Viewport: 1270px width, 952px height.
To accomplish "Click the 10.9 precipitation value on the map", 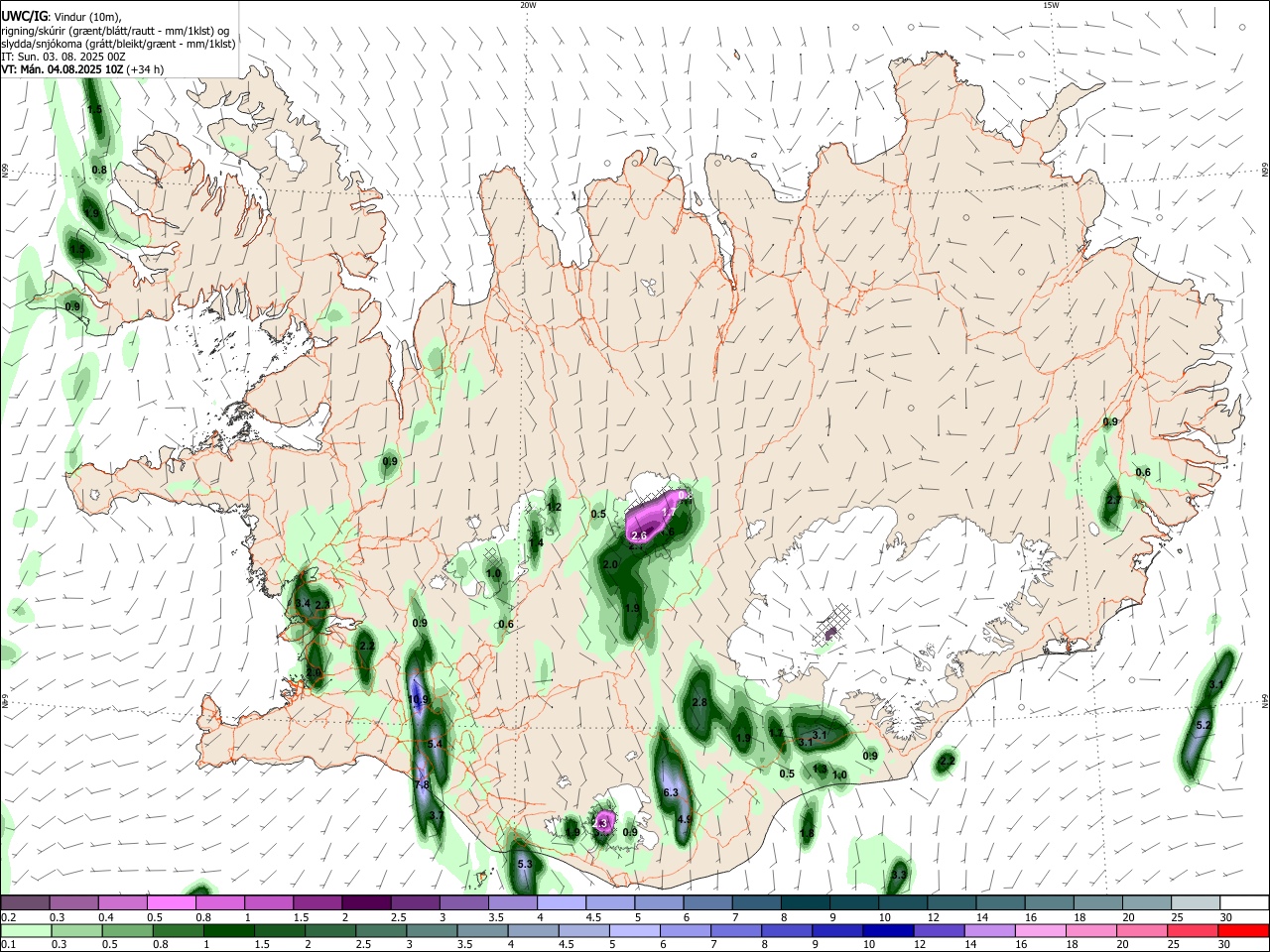I will pyautogui.click(x=418, y=700).
